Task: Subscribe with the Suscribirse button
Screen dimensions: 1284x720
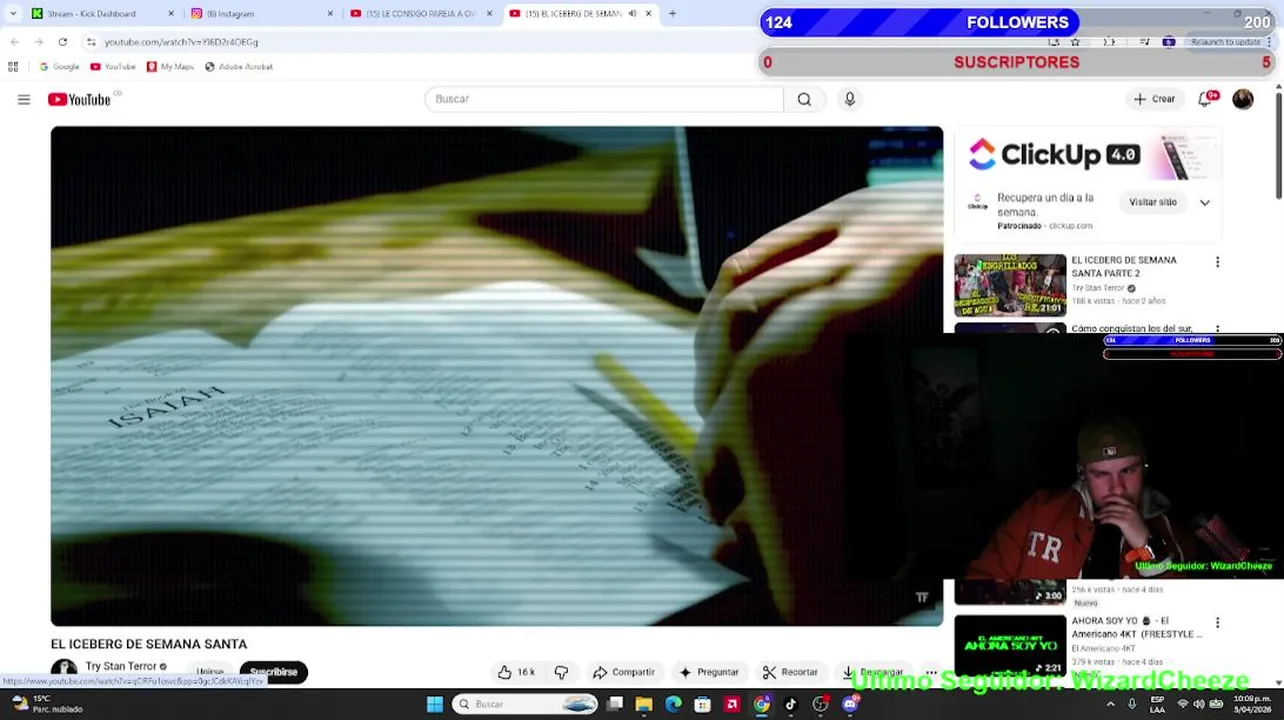Action: (x=273, y=672)
